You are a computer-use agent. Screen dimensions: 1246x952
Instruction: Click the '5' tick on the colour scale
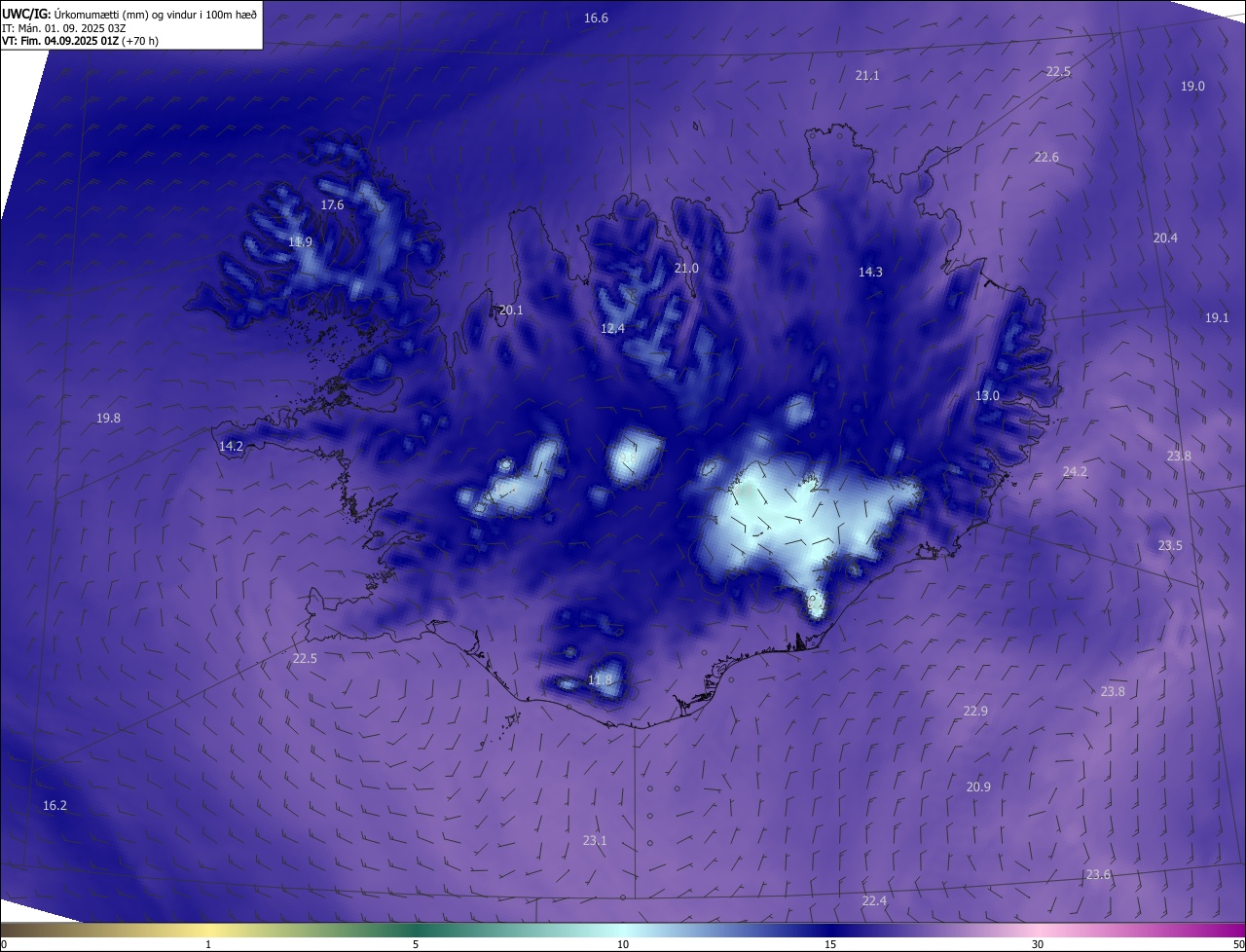(x=416, y=944)
